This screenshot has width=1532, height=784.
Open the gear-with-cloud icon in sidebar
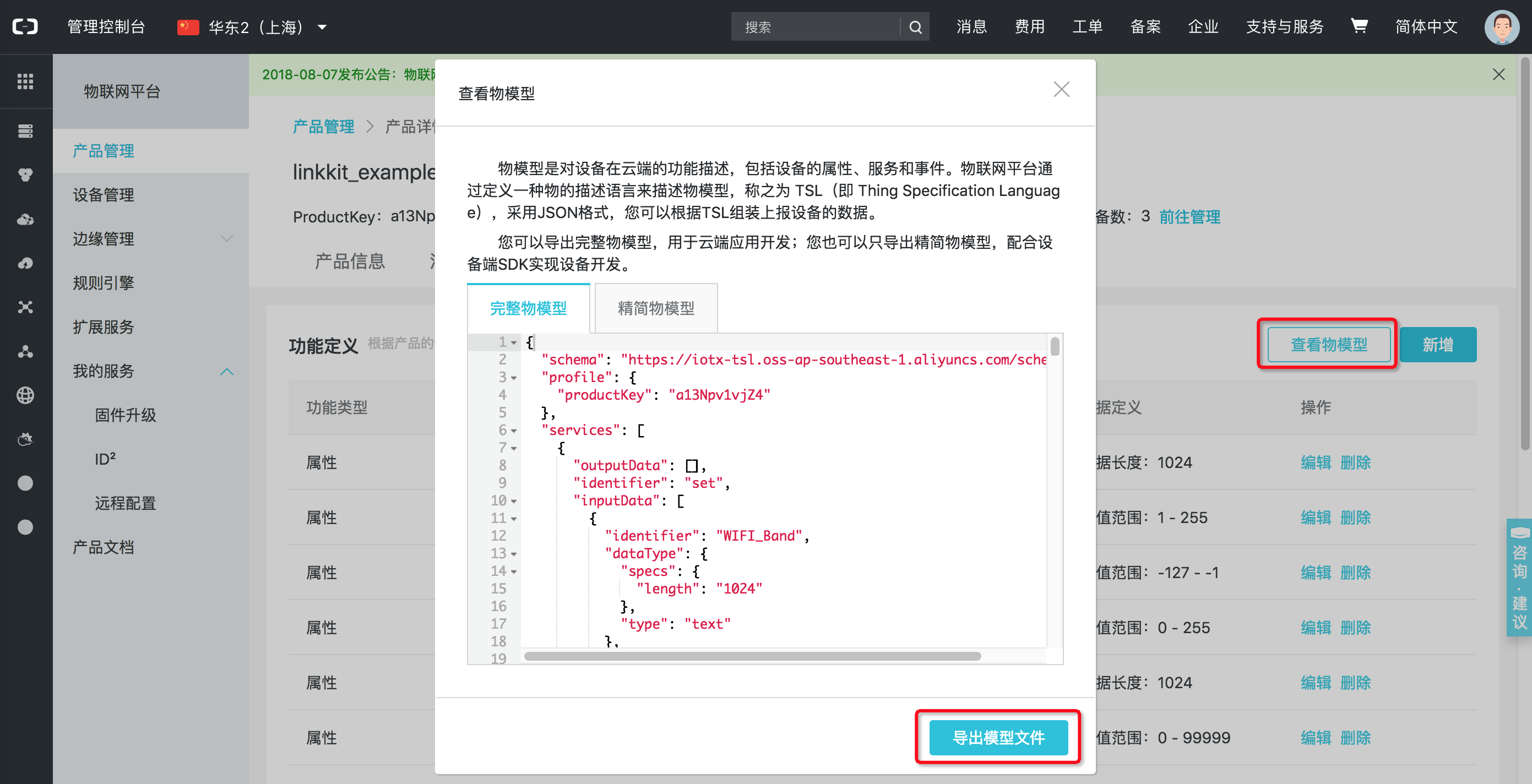coord(26,439)
